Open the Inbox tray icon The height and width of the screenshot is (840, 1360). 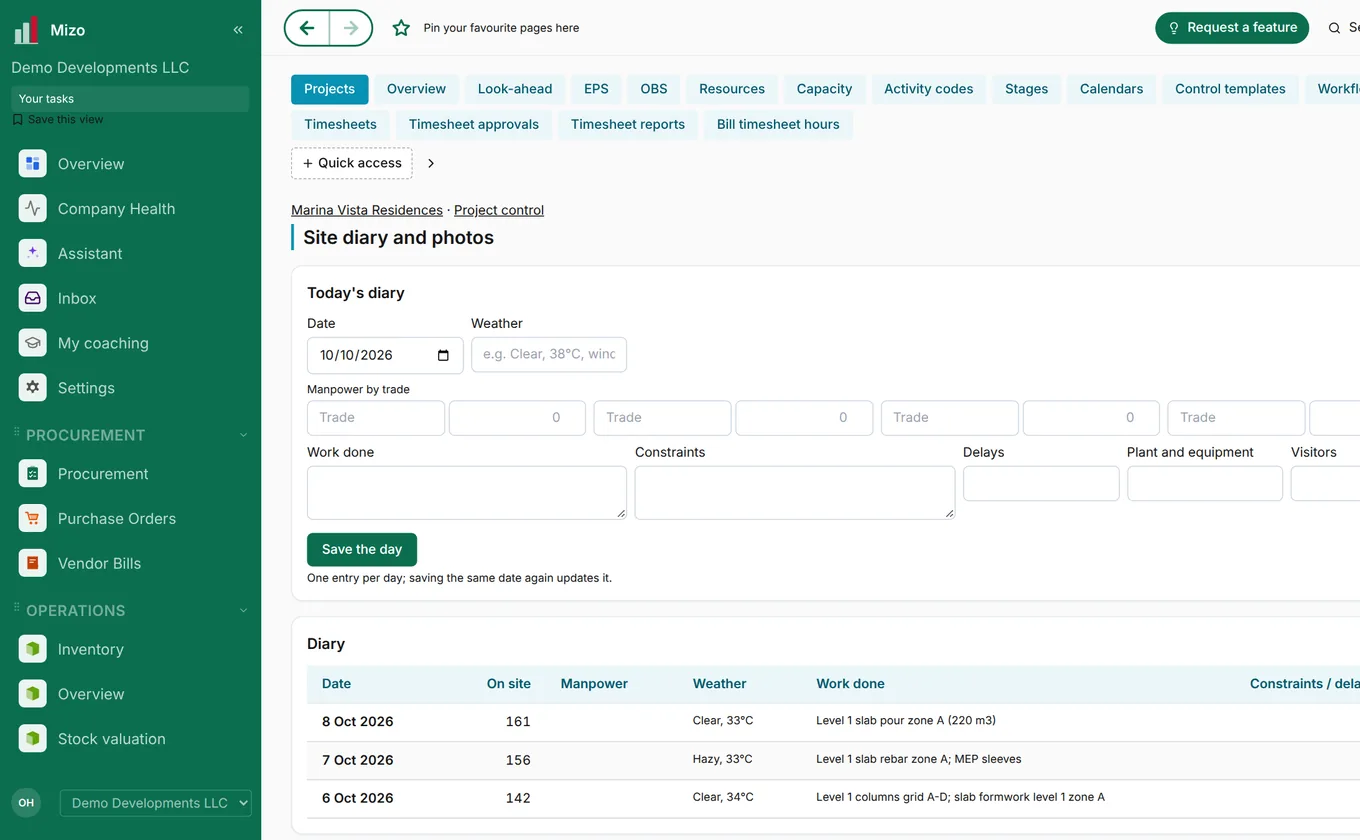[x=33, y=298]
